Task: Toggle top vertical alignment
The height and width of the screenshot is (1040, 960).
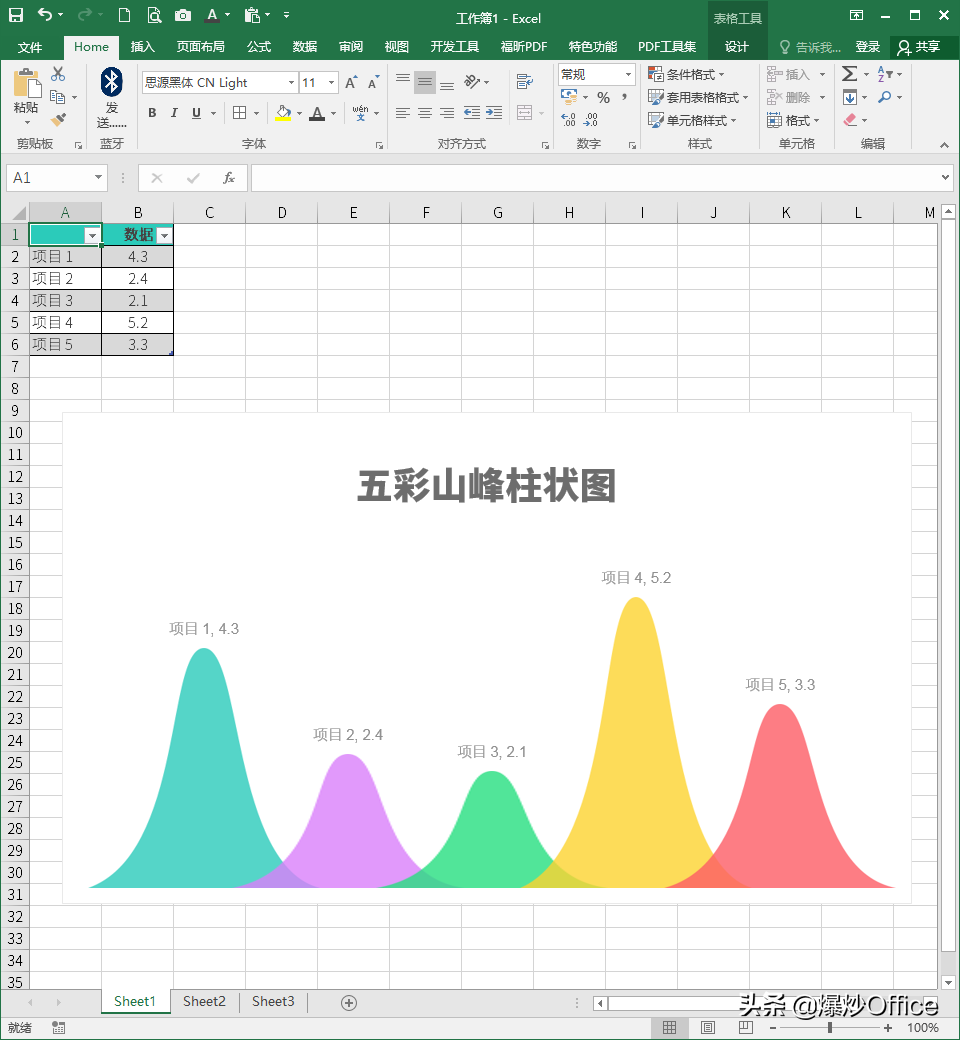Action: click(x=403, y=82)
